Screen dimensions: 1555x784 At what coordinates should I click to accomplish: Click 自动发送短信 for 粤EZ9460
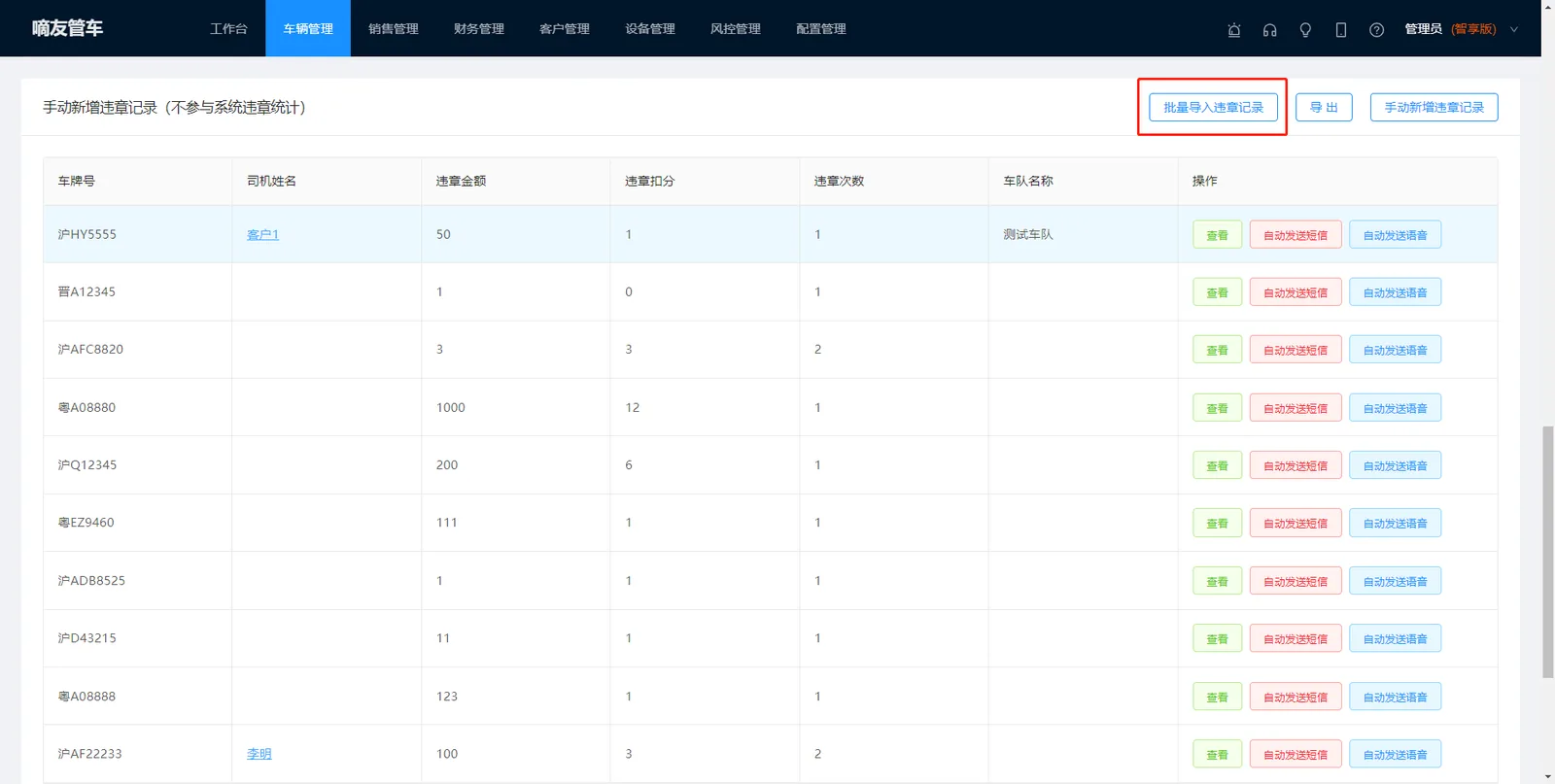pyautogui.click(x=1296, y=523)
